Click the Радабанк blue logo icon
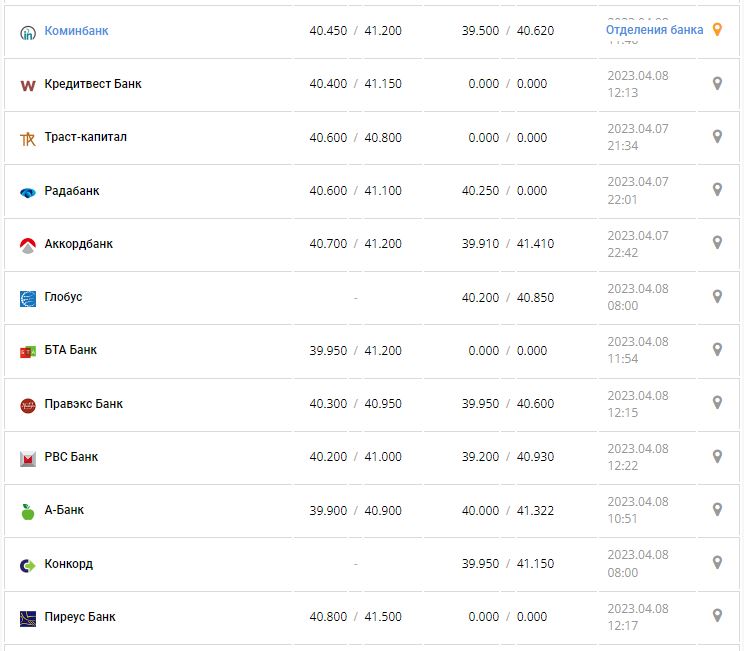The height and width of the screenshot is (651, 744). tap(28, 192)
